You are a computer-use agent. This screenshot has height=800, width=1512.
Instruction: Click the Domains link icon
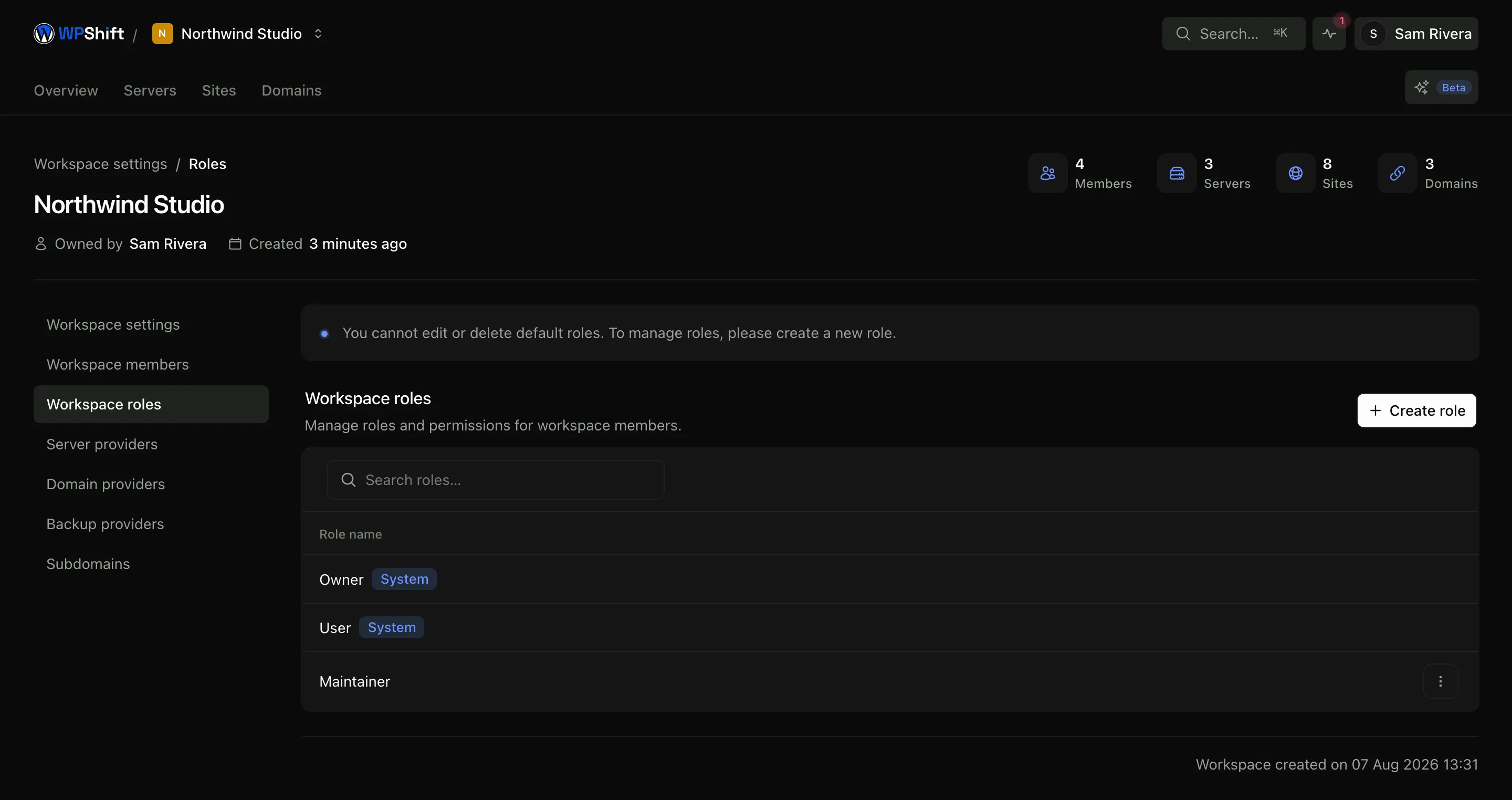pos(1398,173)
